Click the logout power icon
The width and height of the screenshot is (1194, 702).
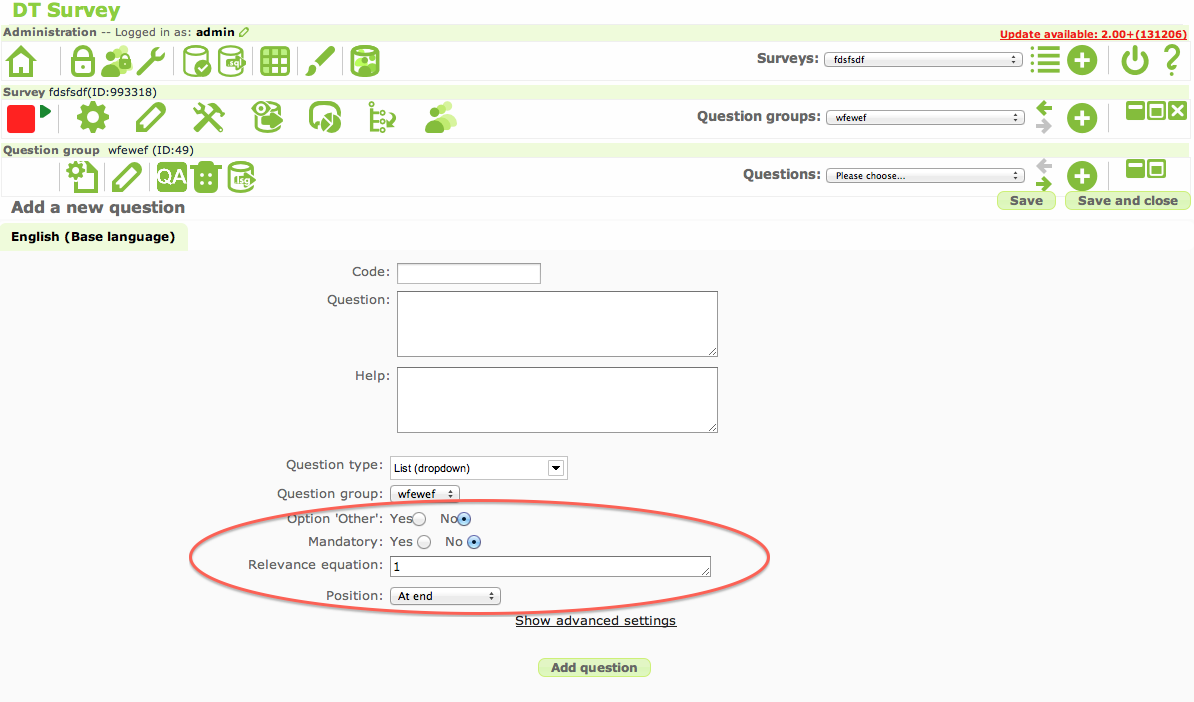[1135, 60]
